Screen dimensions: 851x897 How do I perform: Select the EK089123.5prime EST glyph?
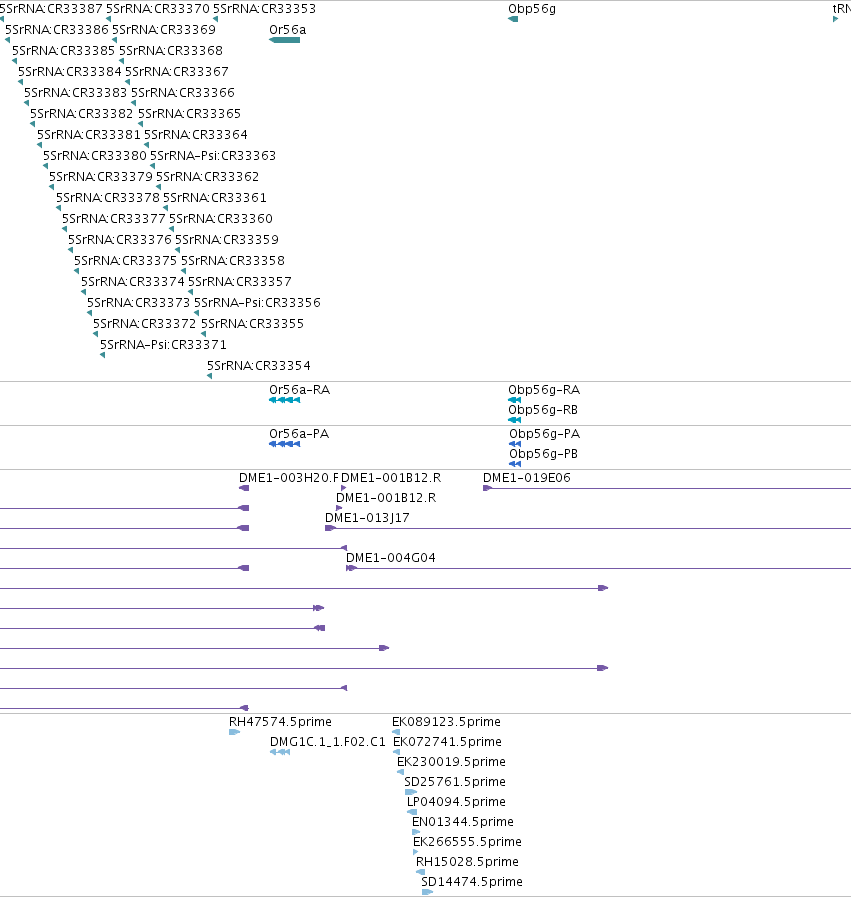click(396, 732)
